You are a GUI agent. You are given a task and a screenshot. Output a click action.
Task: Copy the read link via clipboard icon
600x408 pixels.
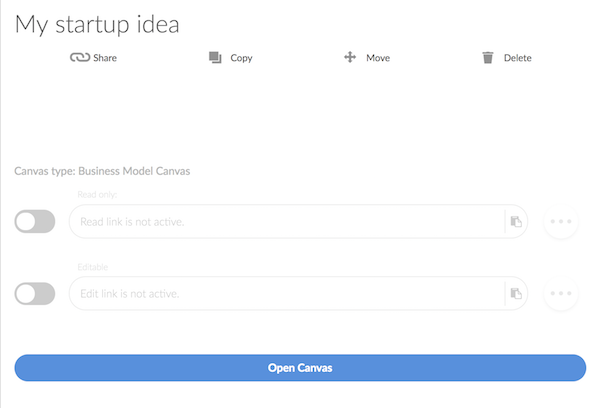pos(516,222)
